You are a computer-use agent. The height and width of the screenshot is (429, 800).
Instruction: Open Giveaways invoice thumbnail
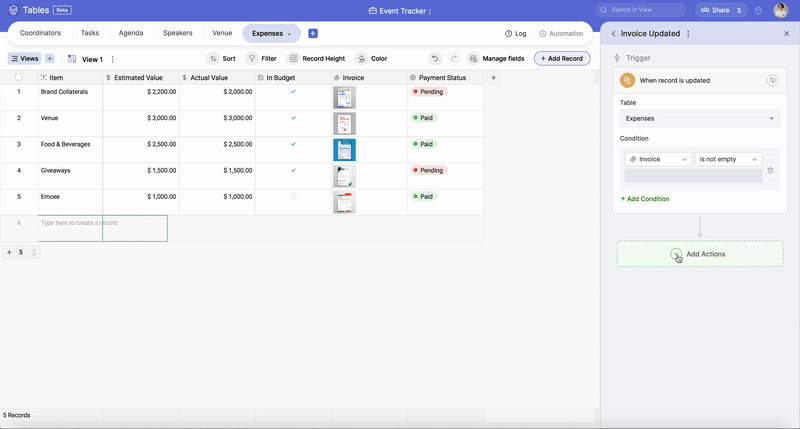point(344,176)
